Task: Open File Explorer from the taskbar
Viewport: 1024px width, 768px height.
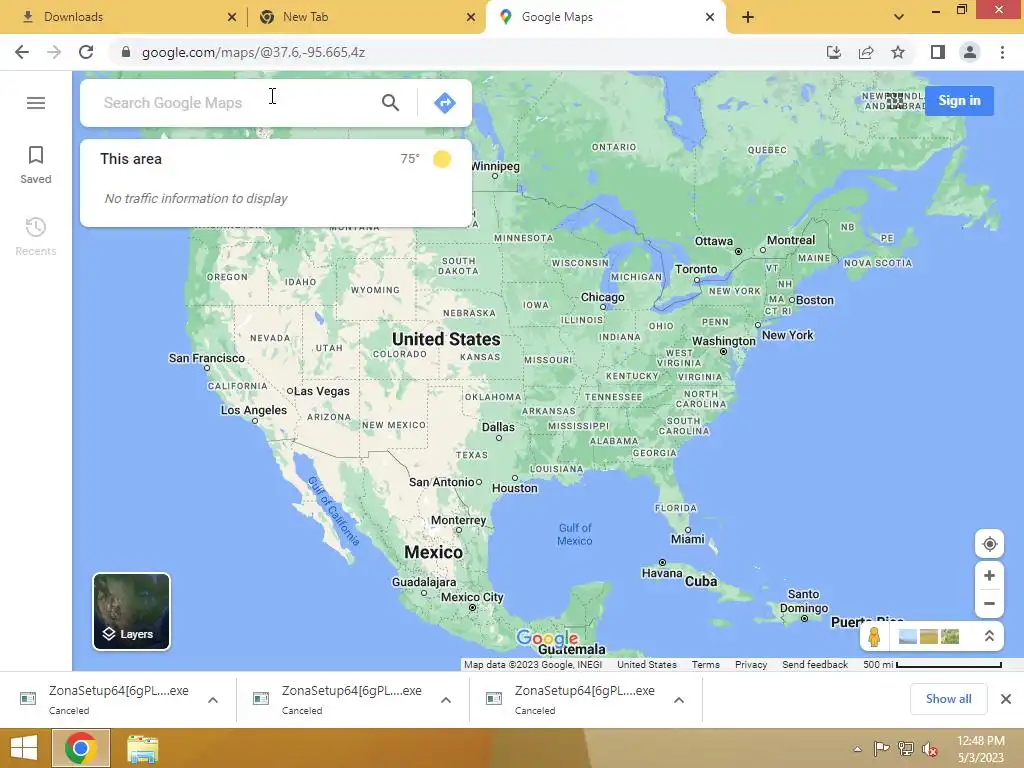Action: click(142, 749)
